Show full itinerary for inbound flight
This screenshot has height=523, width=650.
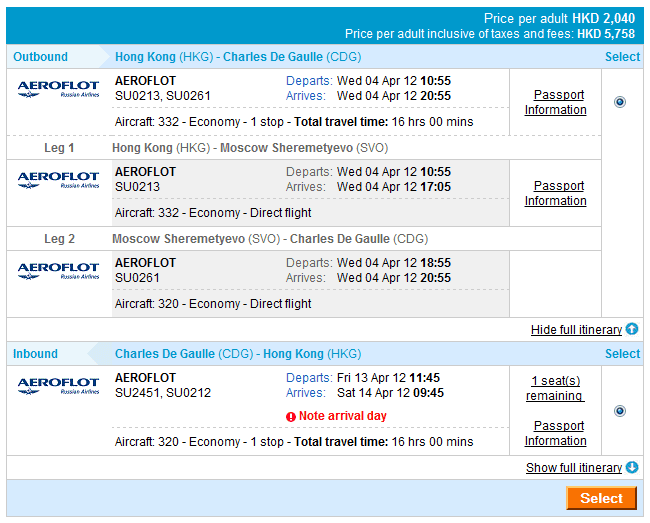click(x=573, y=468)
